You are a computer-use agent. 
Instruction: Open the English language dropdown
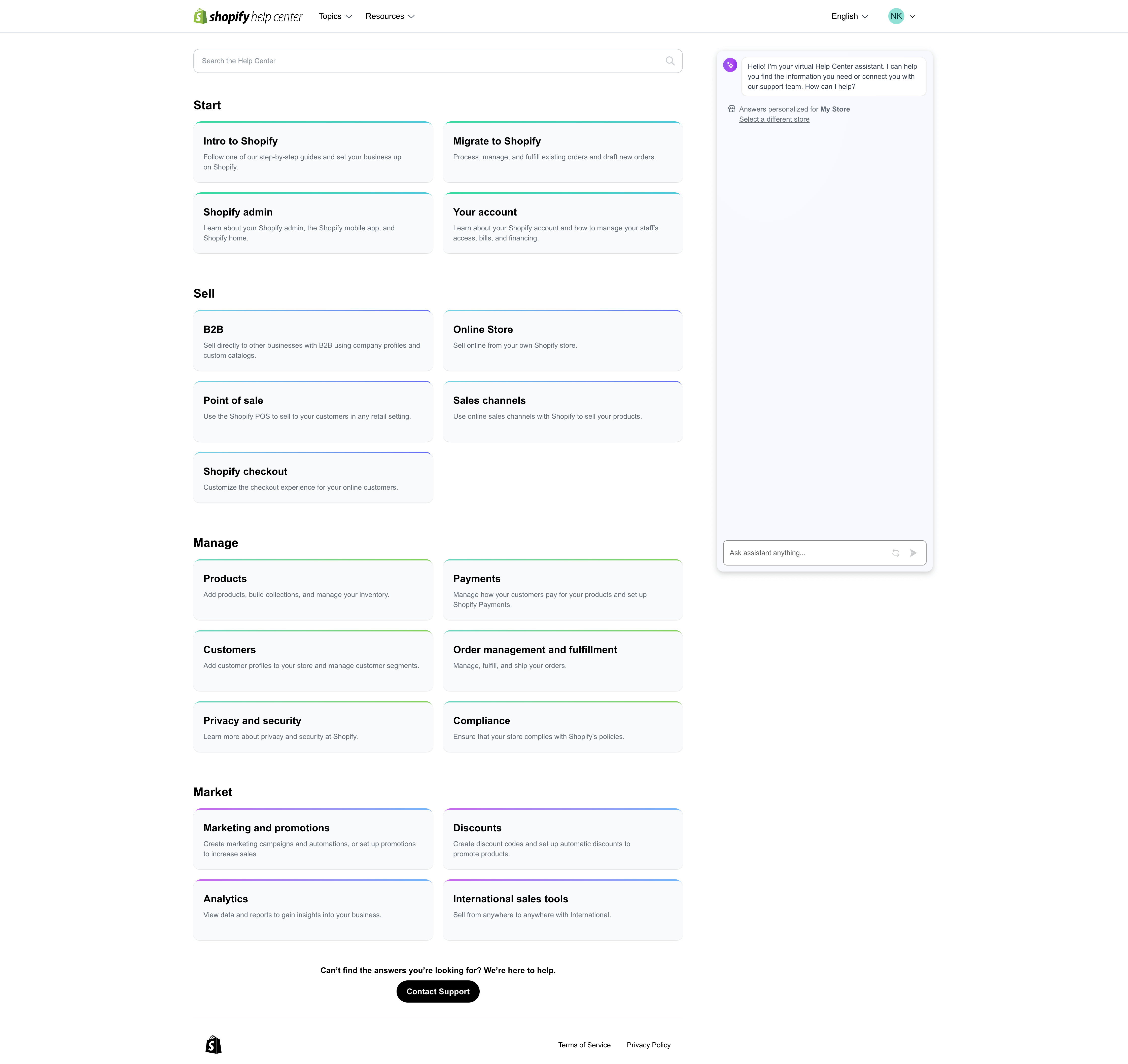point(850,16)
